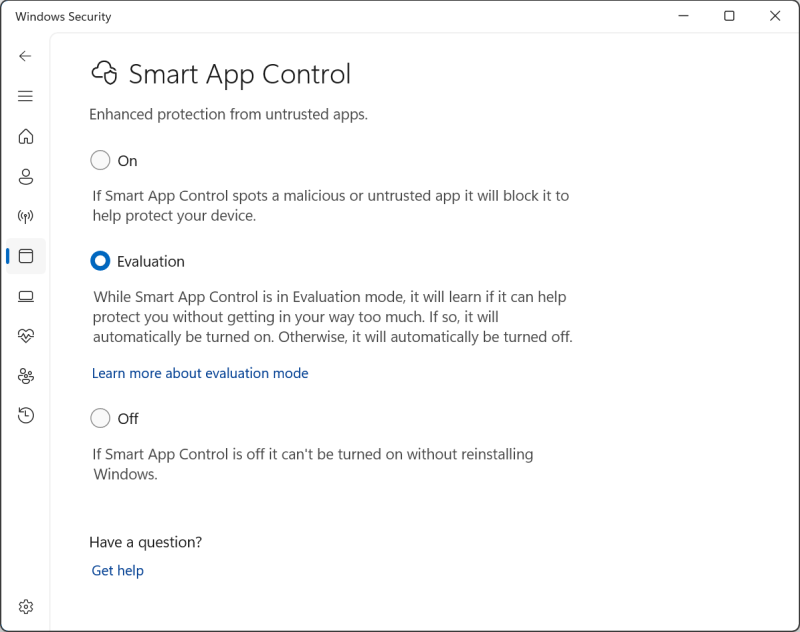Image resolution: width=800 pixels, height=632 pixels.
Task: Navigate back using the back arrow
Action: 25,56
